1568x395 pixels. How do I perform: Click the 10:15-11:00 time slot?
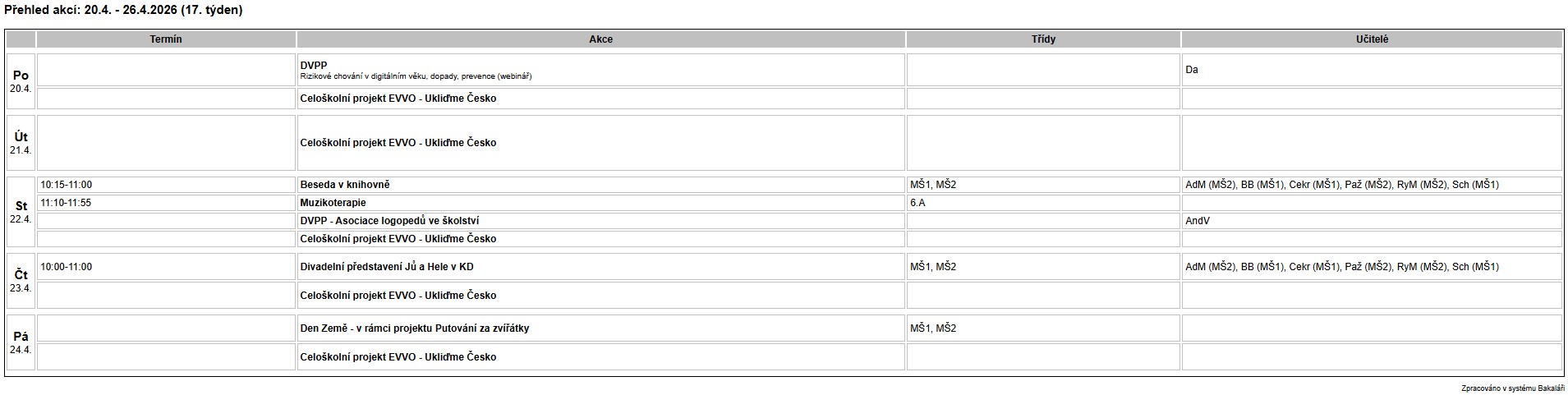[x=67, y=185]
